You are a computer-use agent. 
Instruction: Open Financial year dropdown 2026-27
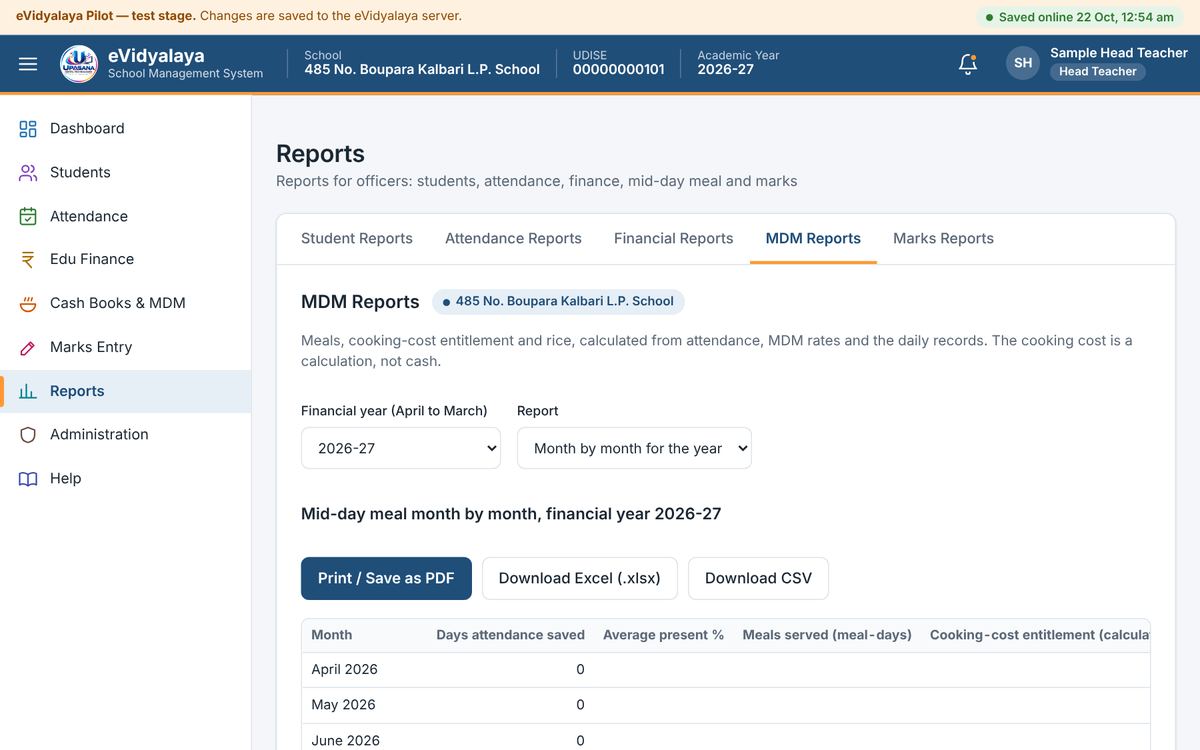click(401, 448)
